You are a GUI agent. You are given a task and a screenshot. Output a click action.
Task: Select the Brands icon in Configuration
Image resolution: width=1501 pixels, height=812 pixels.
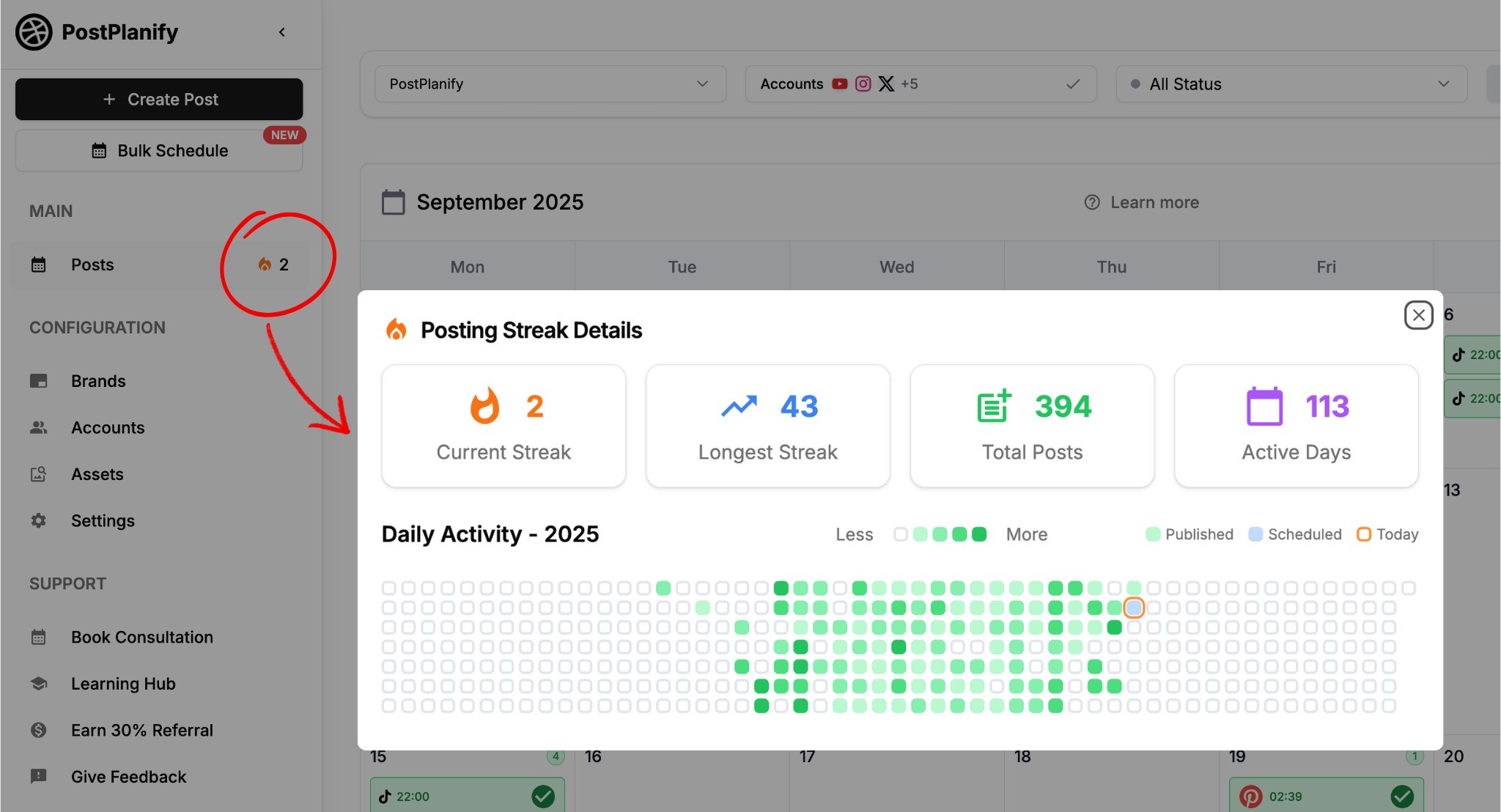point(38,380)
